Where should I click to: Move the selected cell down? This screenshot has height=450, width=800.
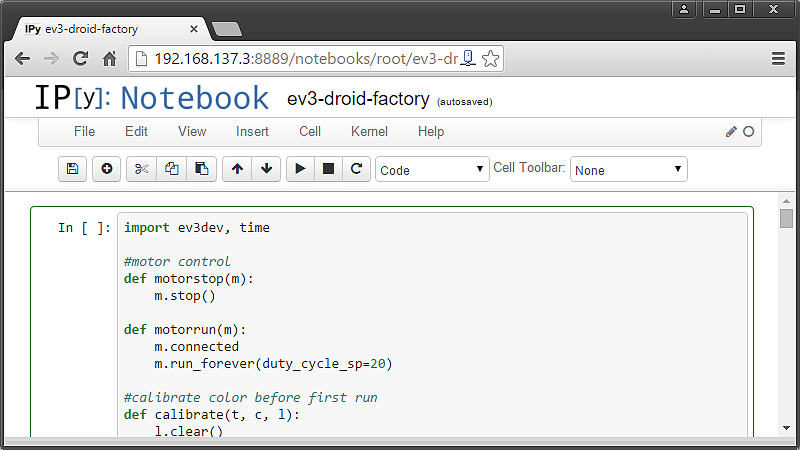(x=266, y=169)
